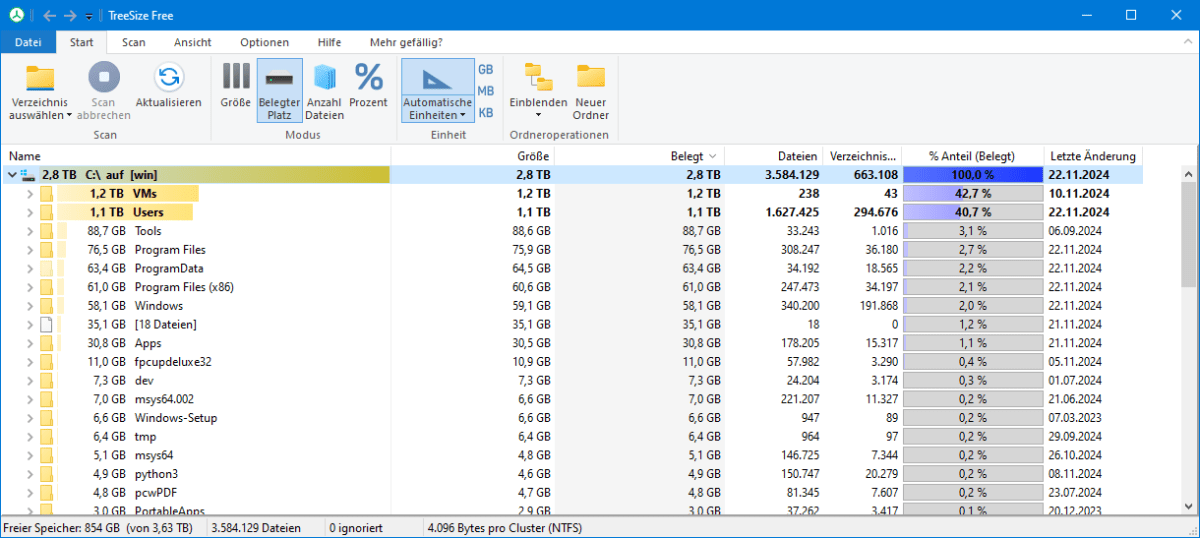1200x538 pixels.
Task: Expand the Program Files folder node
Action: click(x=29, y=250)
